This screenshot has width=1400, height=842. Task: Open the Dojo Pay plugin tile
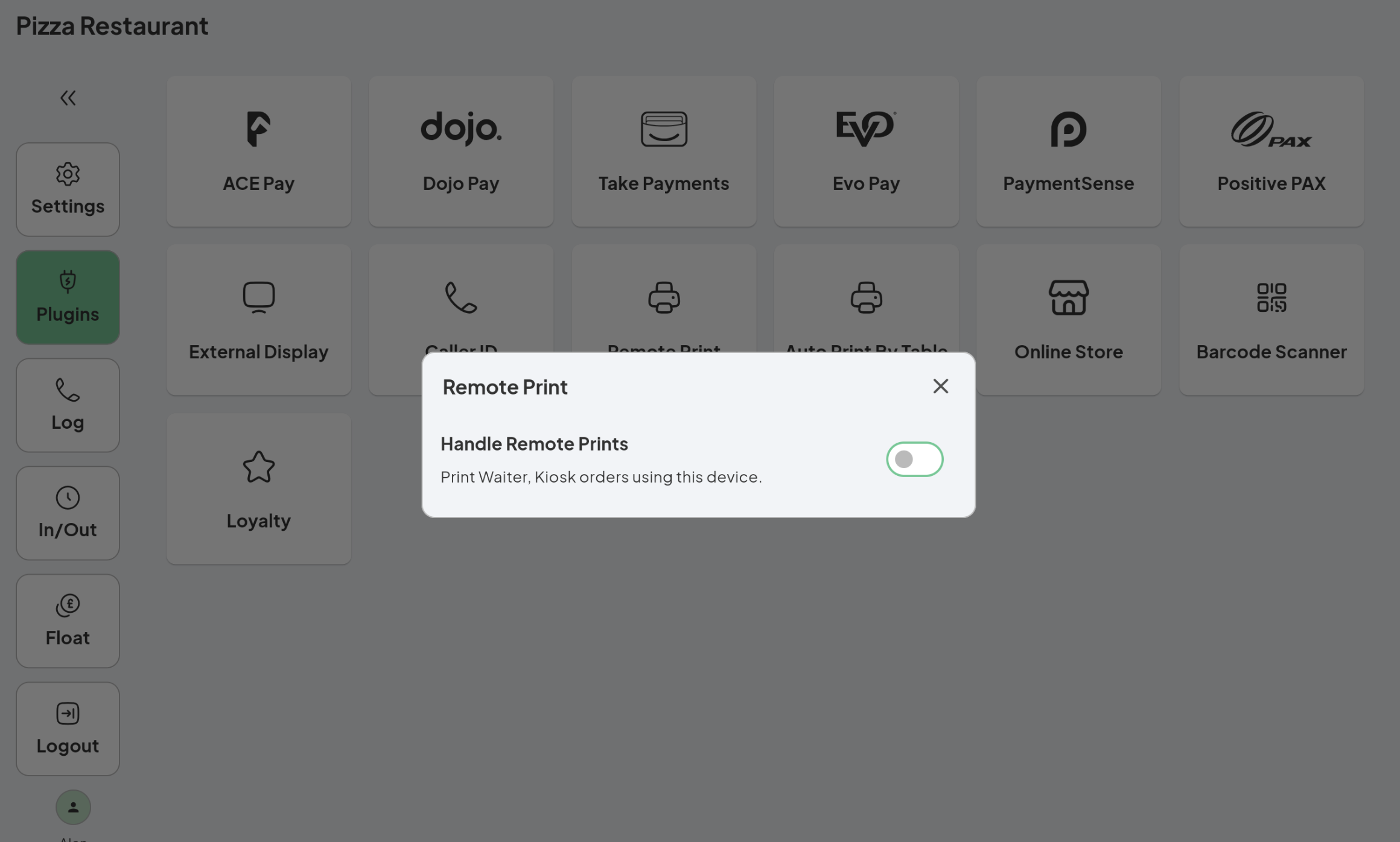(x=461, y=151)
